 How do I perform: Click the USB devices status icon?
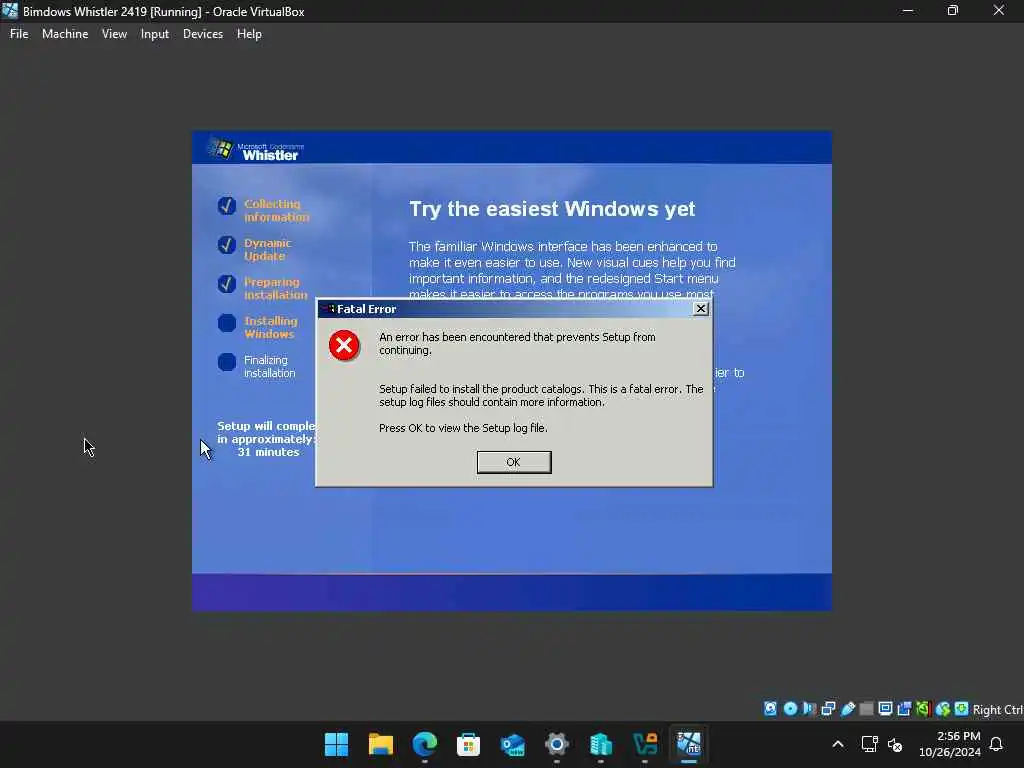click(x=848, y=709)
